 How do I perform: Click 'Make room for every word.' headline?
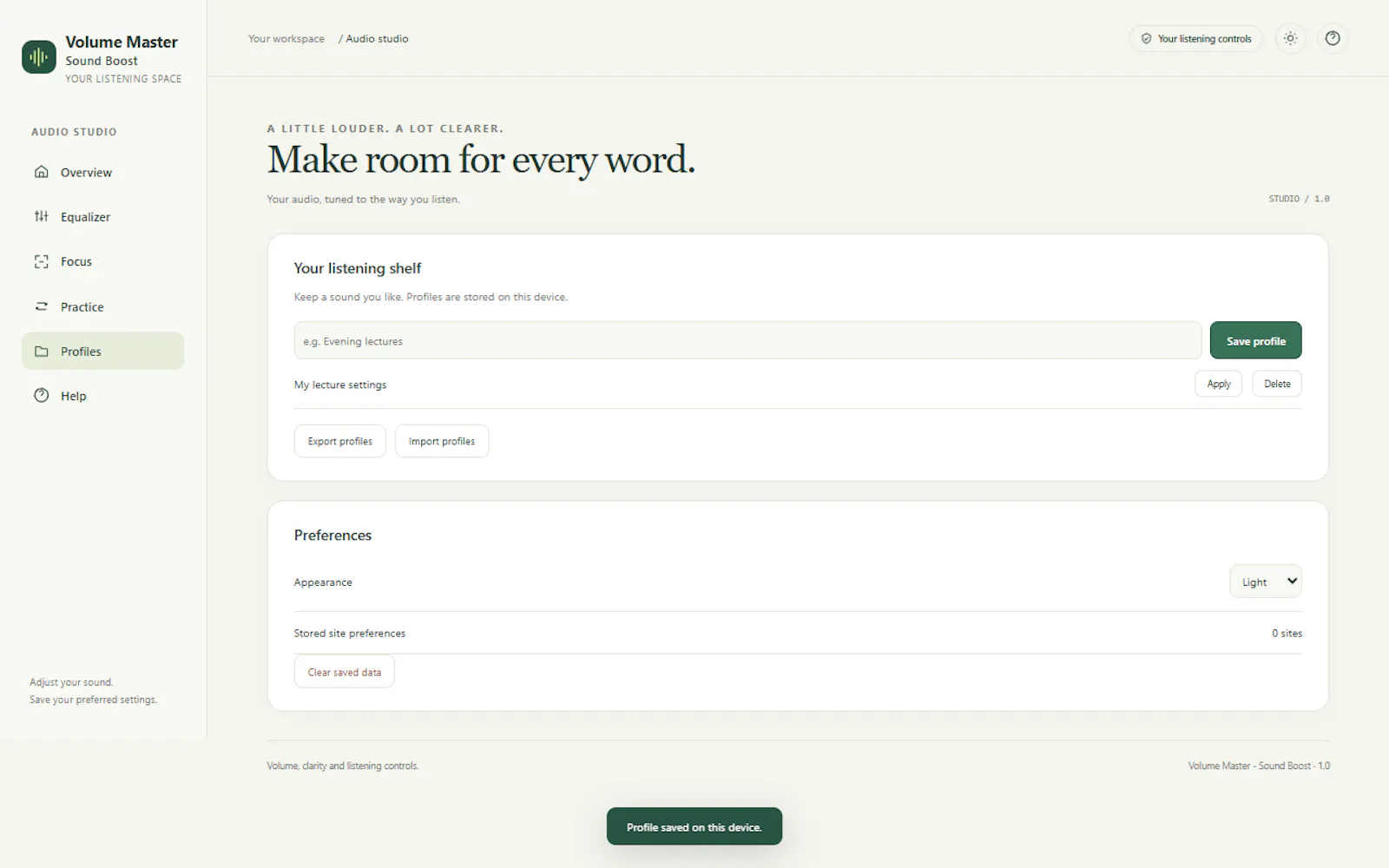pos(481,160)
